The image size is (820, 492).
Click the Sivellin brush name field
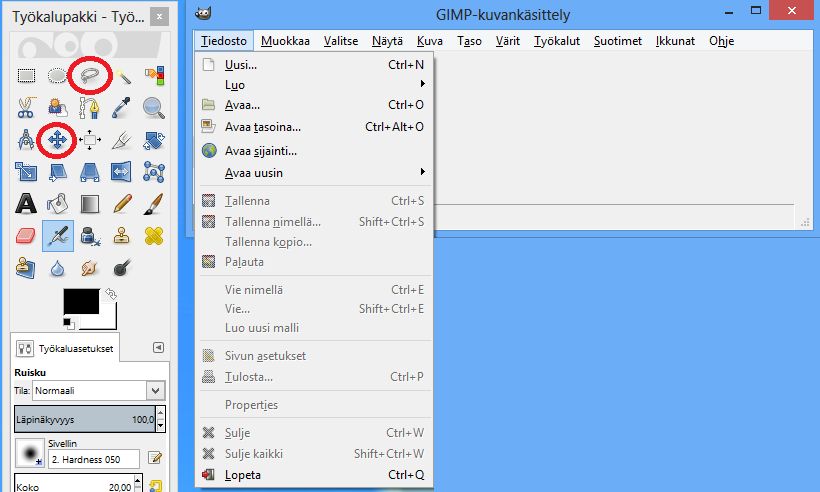click(95, 457)
